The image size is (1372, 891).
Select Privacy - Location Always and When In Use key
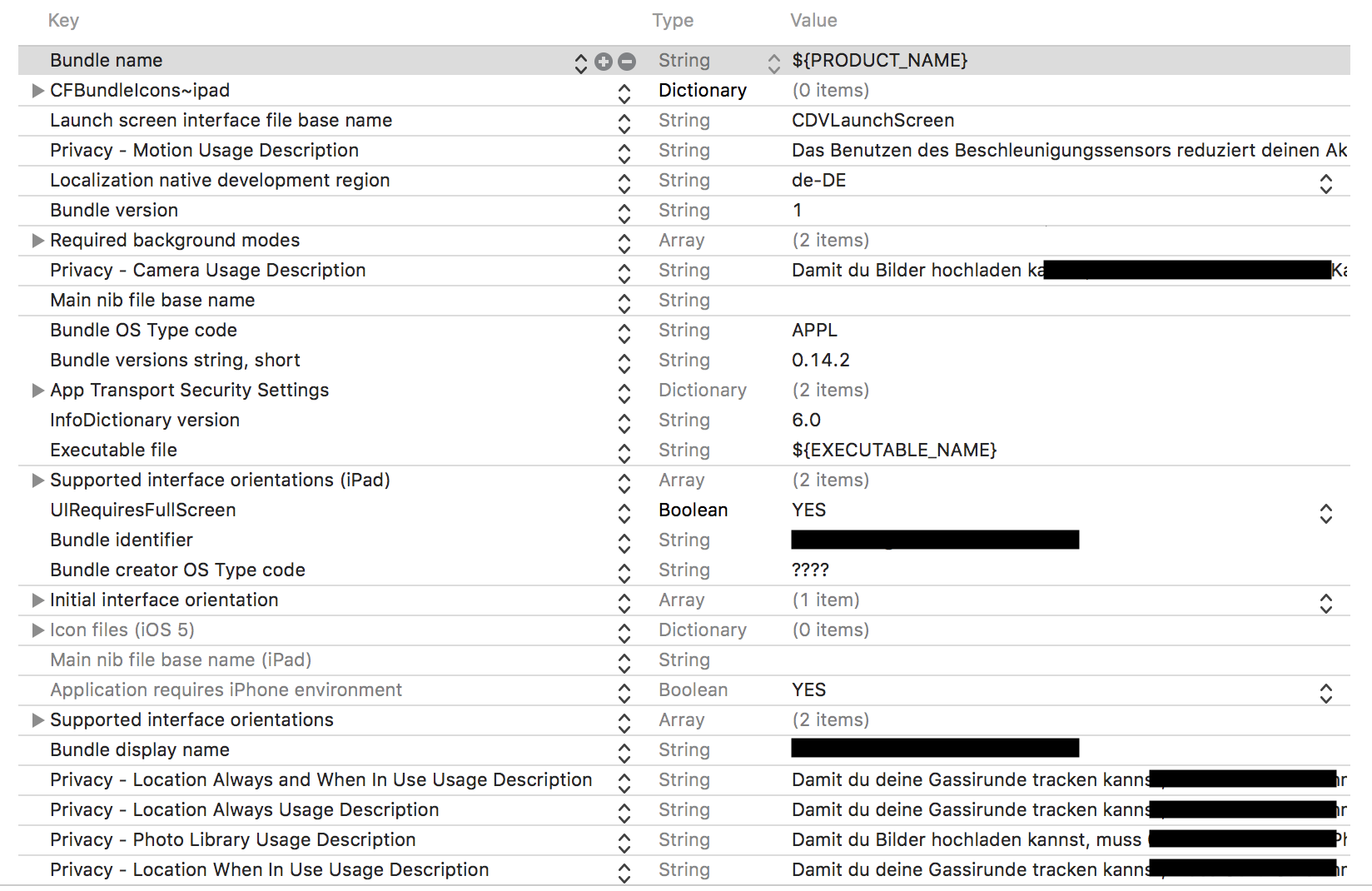[321, 779]
